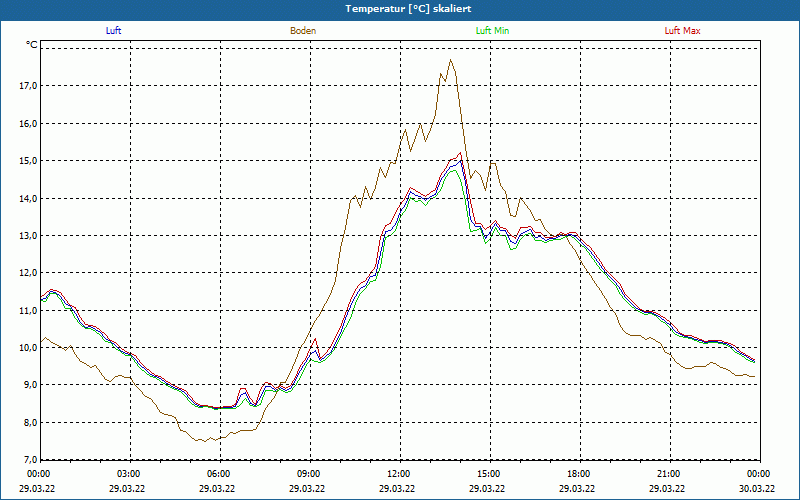The image size is (800, 500).
Task: Click the '8,0' y-axis value
Action: pyautogui.click(x=30, y=422)
